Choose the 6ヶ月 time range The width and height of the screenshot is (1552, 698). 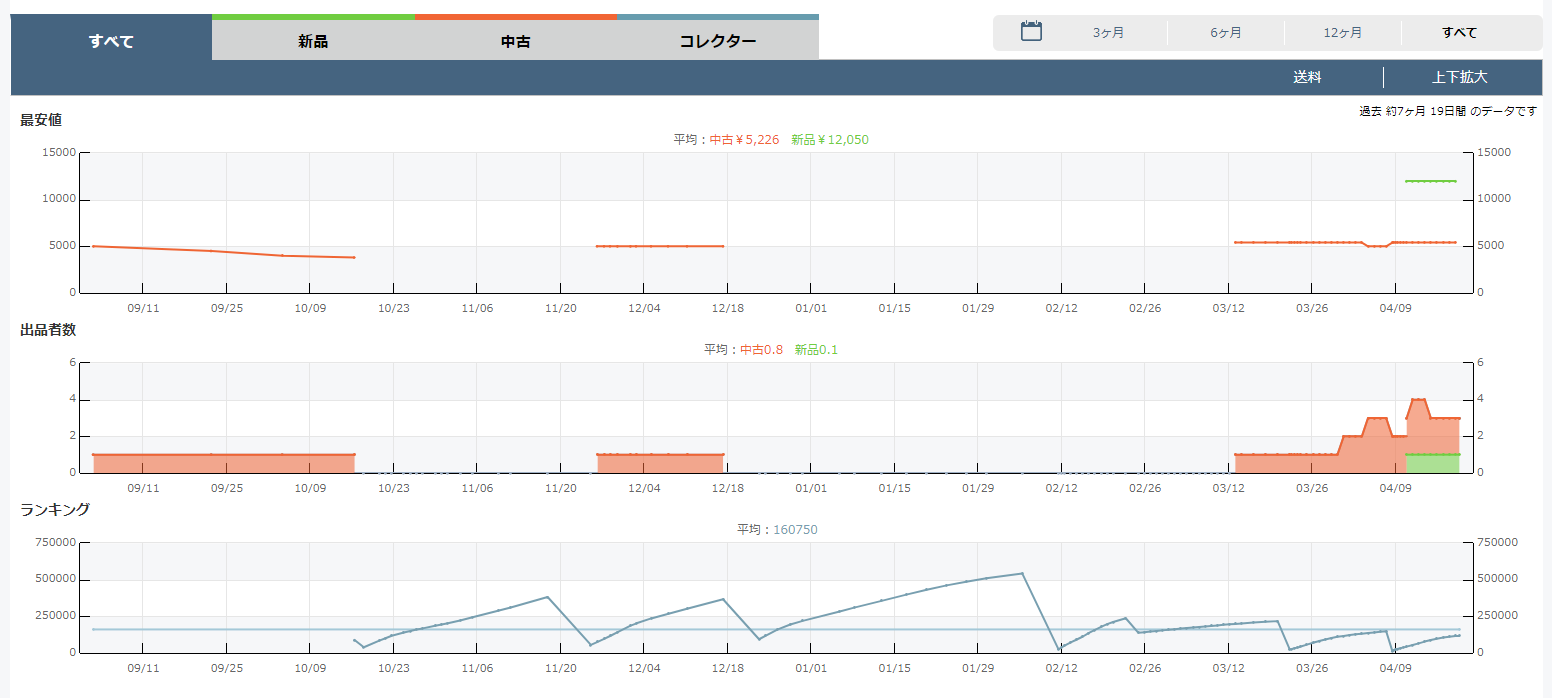point(1226,33)
